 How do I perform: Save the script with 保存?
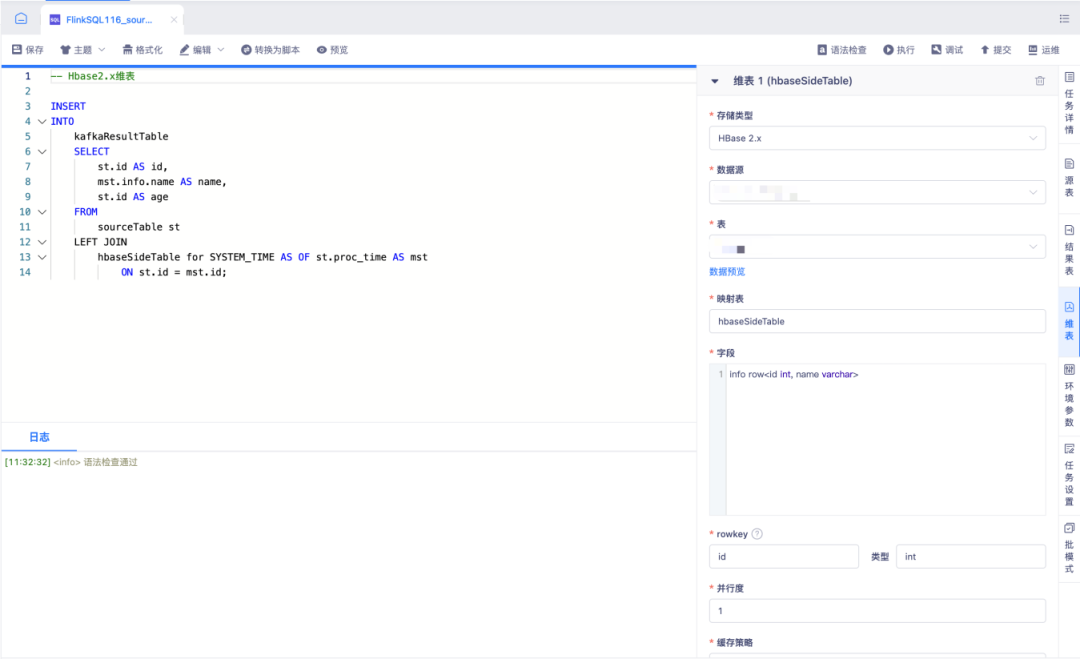point(28,50)
